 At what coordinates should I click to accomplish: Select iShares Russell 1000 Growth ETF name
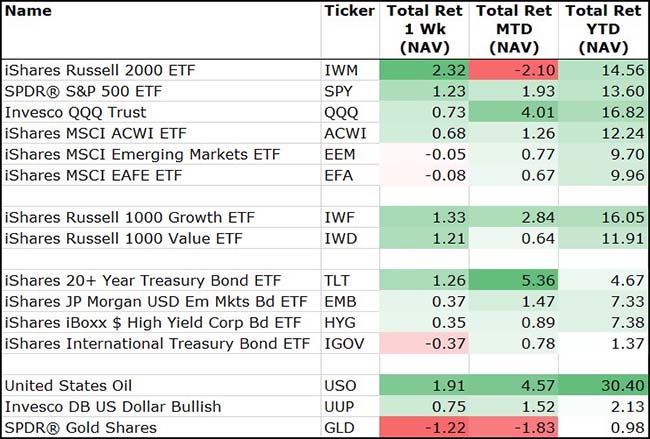click(x=113, y=217)
